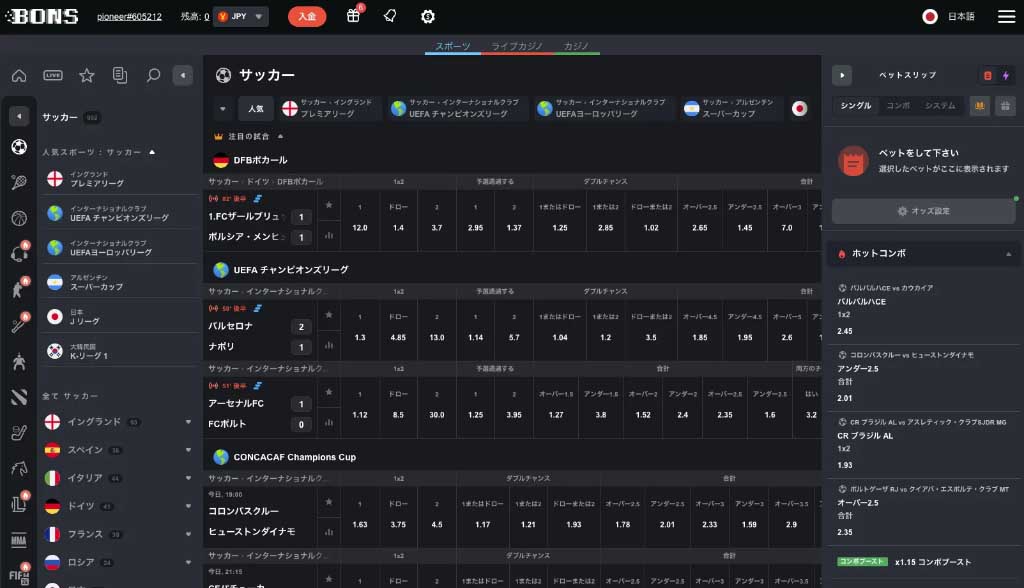Open stats chart for Arsenal vs Porto
1024x588 pixels.
point(329,423)
